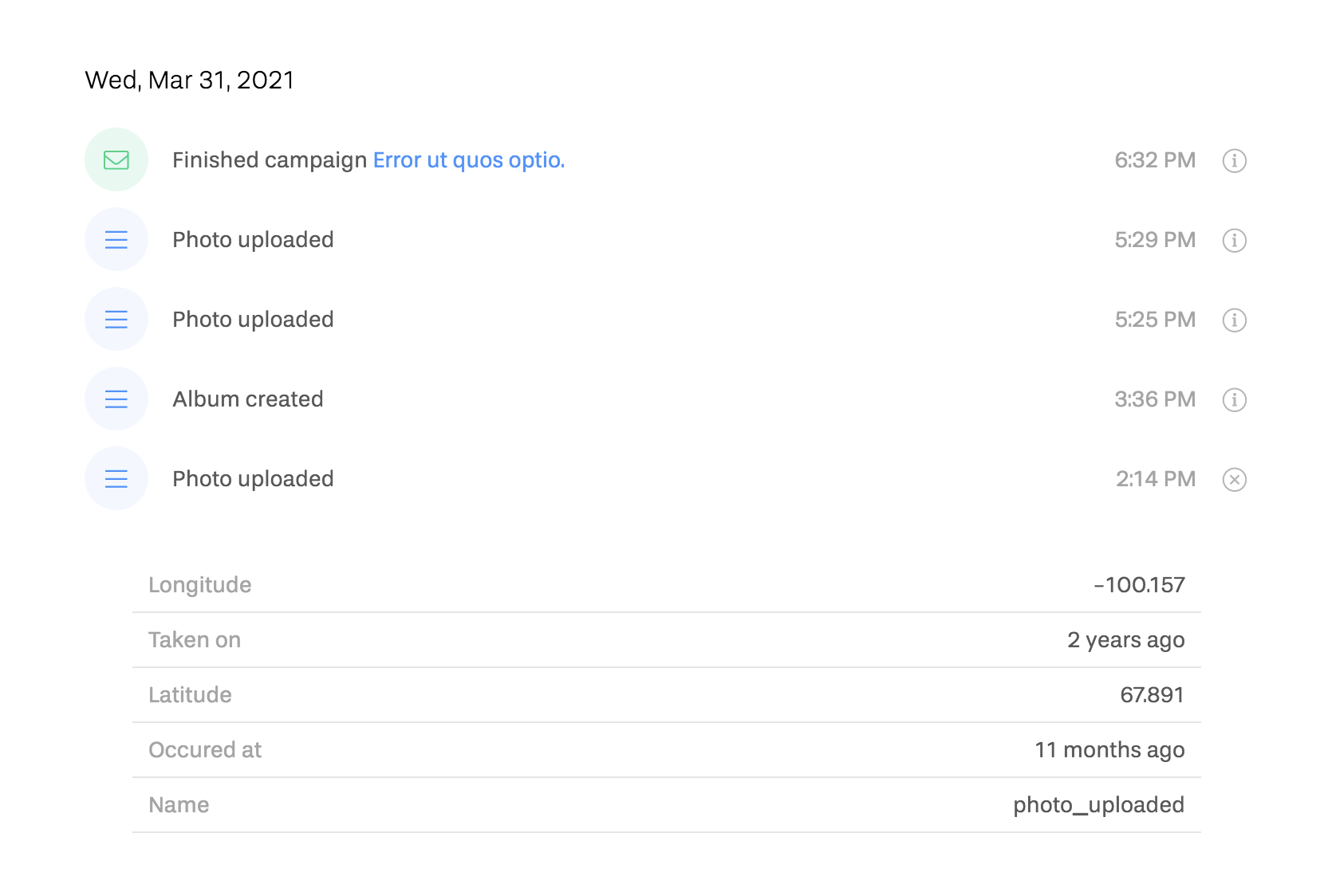Click the green envelope campaign icon
This screenshot has width=1324, height=896.
click(x=116, y=160)
